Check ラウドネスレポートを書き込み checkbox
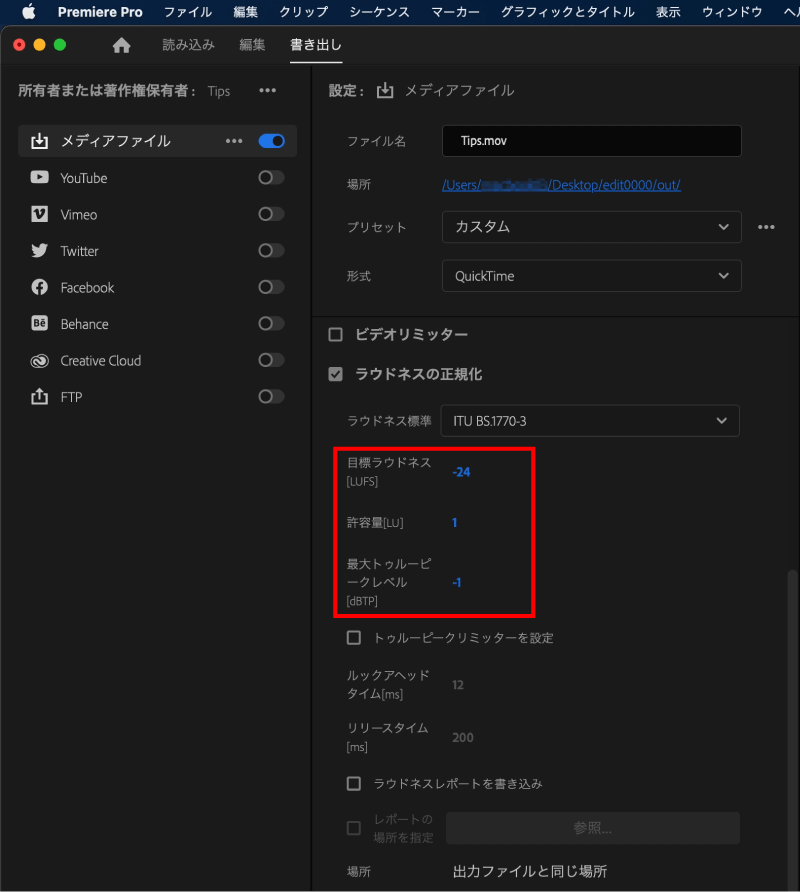The width and height of the screenshot is (800, 892). (x=354, y=784)
